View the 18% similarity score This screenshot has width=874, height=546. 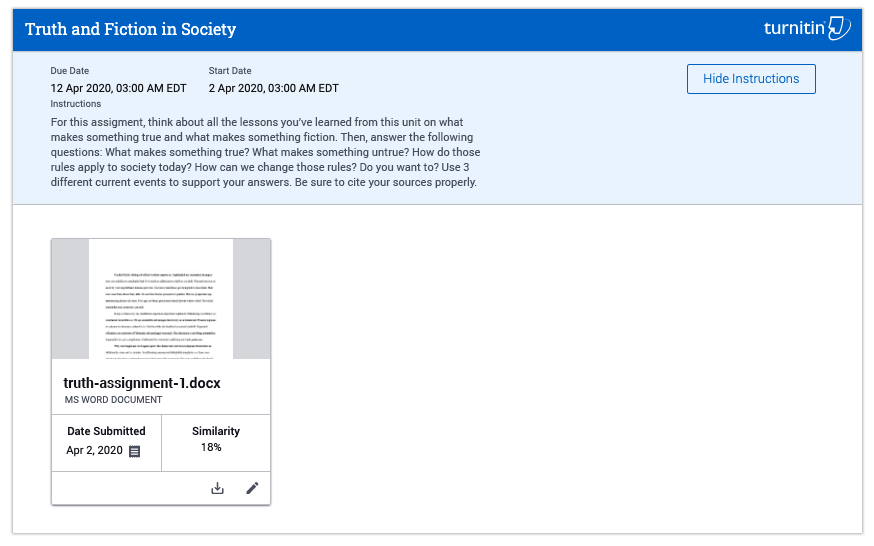(x=211, y=447)
